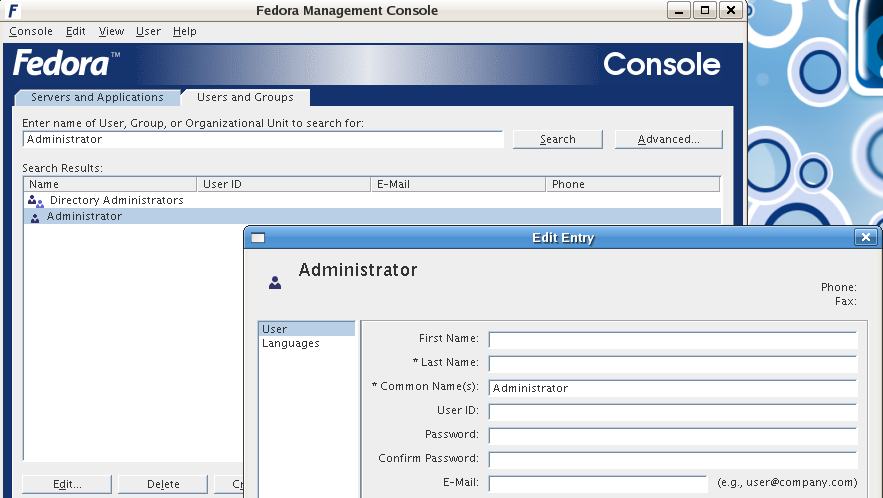Open Advanced search options
Viewport: 883px width, 498px height.
pos(668,139)
